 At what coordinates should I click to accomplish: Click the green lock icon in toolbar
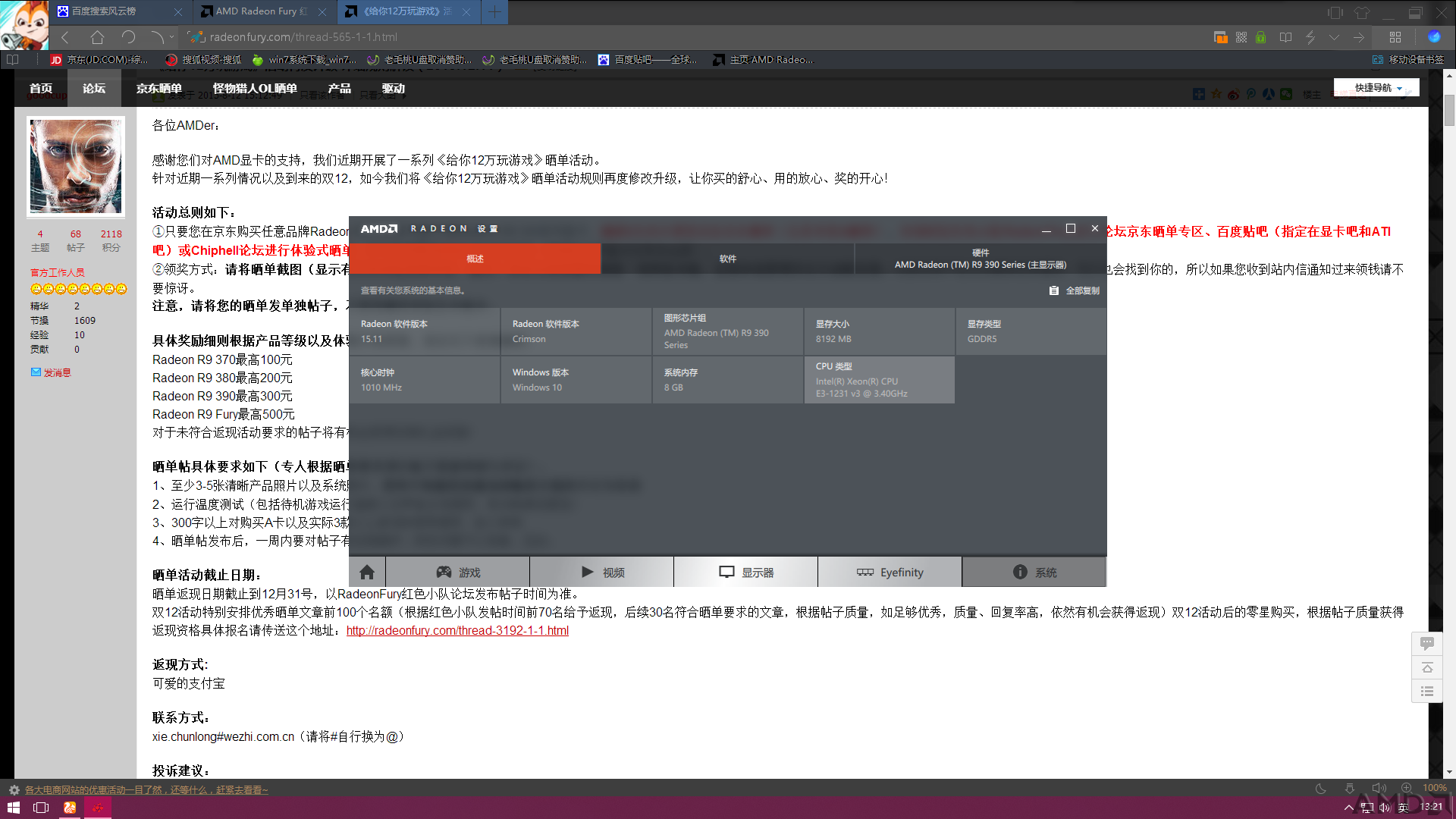(1260, 36)
